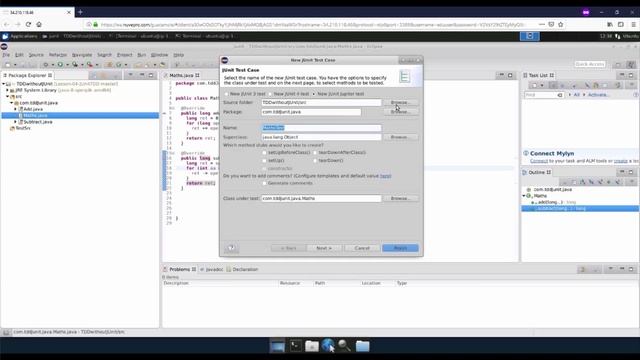Click the Quick Access search box

click(590, 64)
